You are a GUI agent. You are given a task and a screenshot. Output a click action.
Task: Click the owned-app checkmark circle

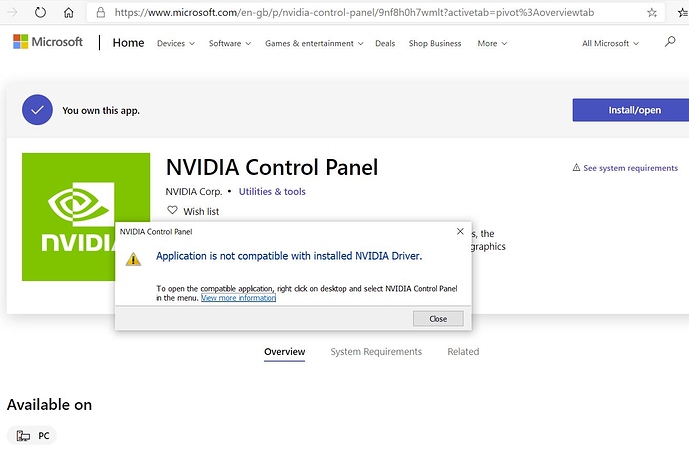(37, 110)
